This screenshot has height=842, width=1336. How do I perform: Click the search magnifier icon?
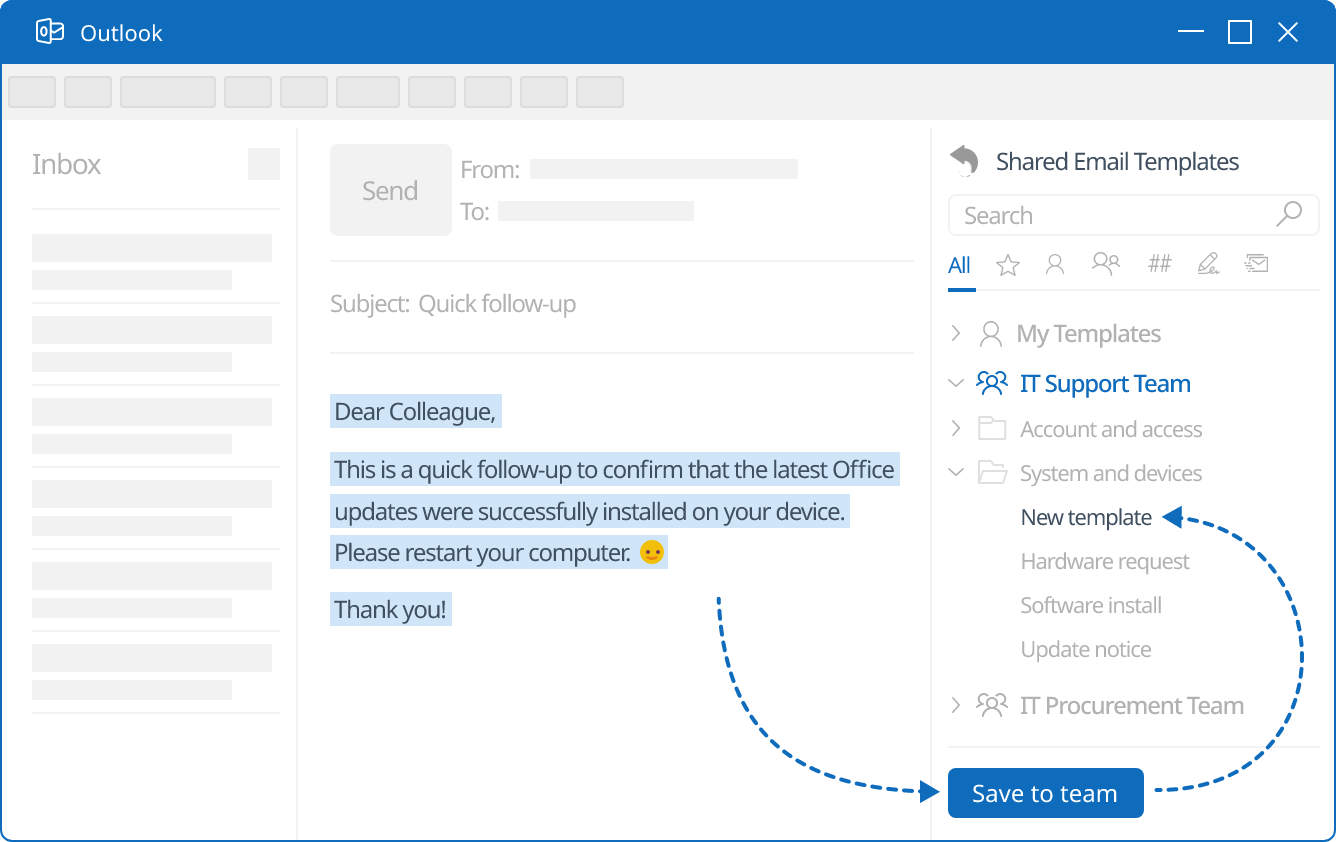tap(1289, 214)
